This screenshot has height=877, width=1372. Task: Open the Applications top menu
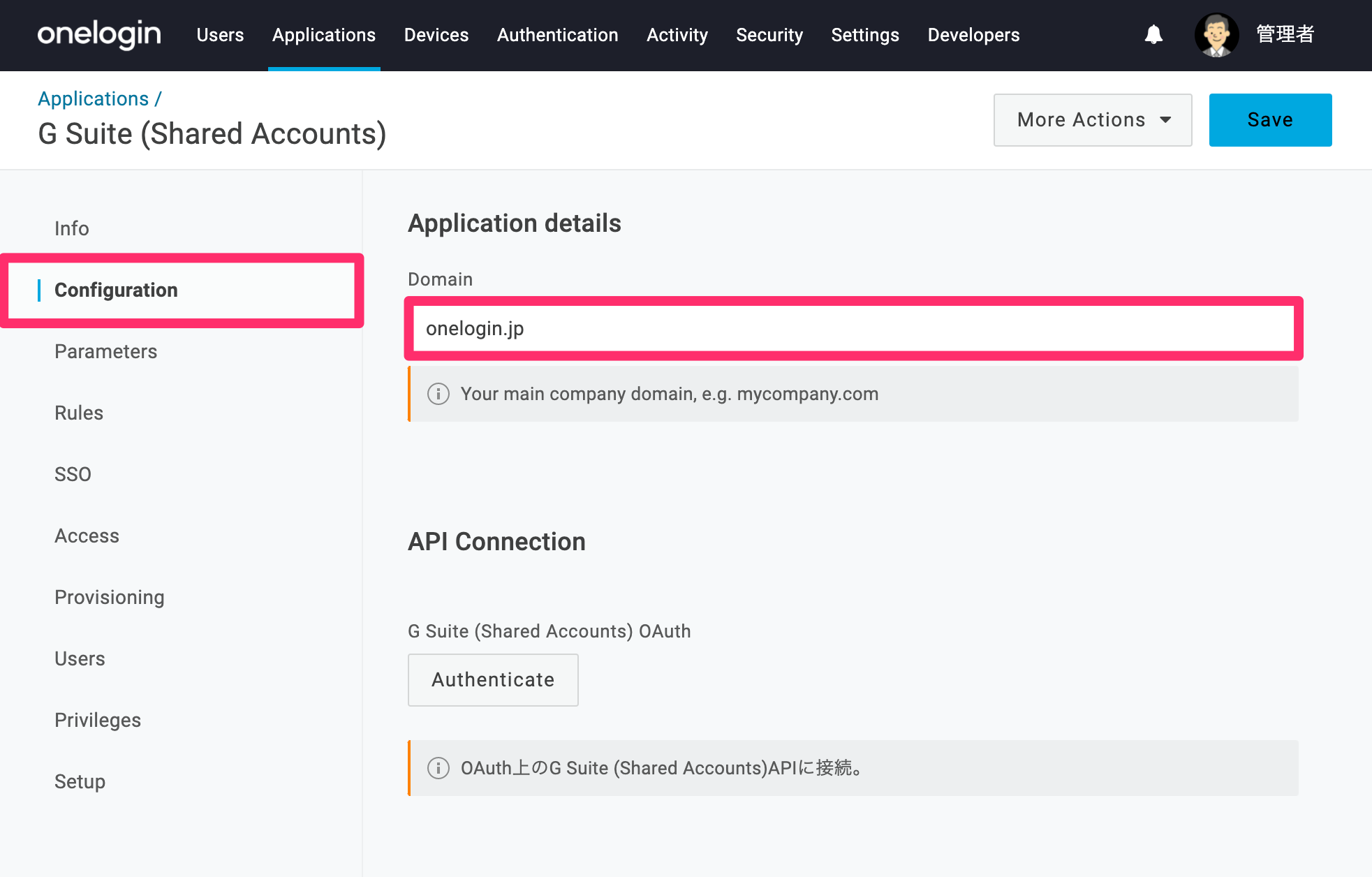click(324, 35)
